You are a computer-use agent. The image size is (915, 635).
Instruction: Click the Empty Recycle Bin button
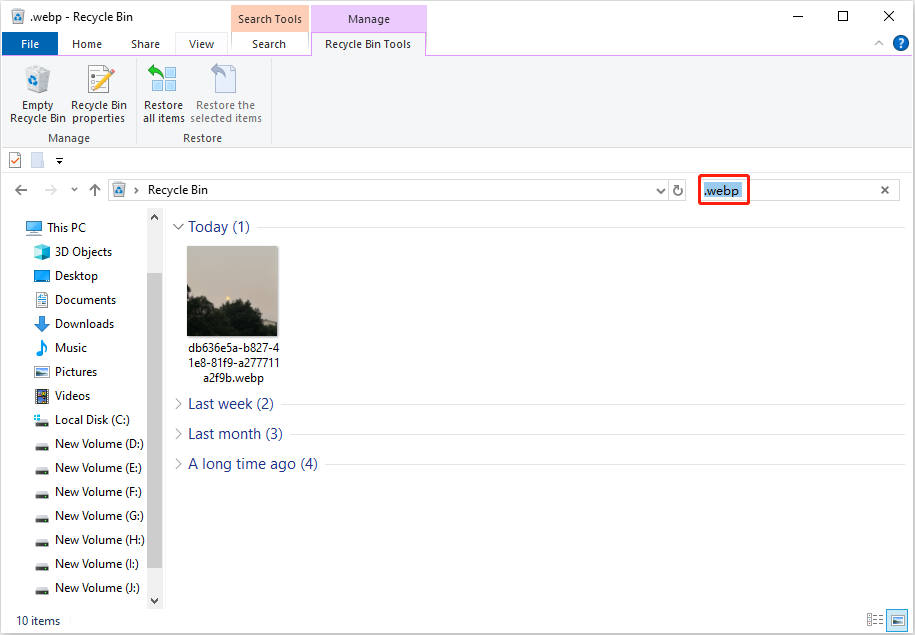[x=38, y=94]
